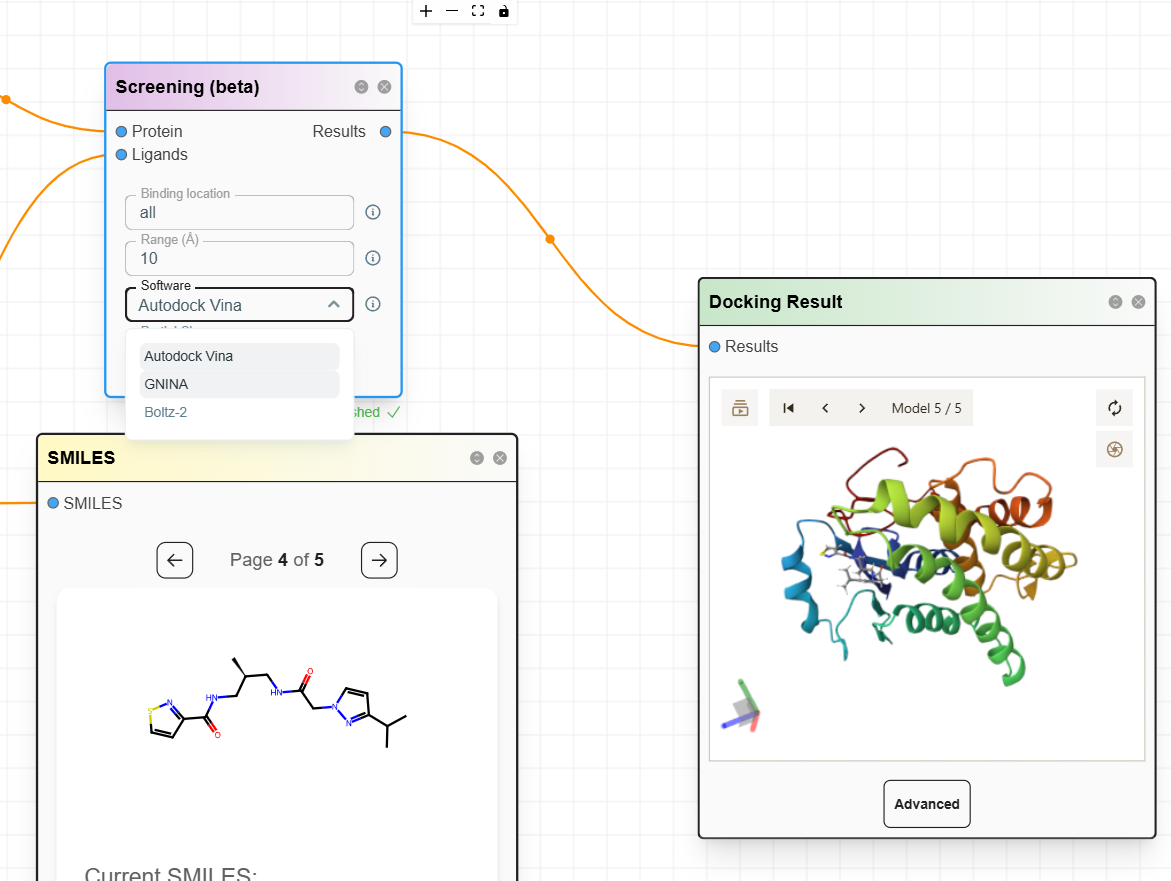
Task: Toggle the canvas interactivity lock
Action: point(503,11)
